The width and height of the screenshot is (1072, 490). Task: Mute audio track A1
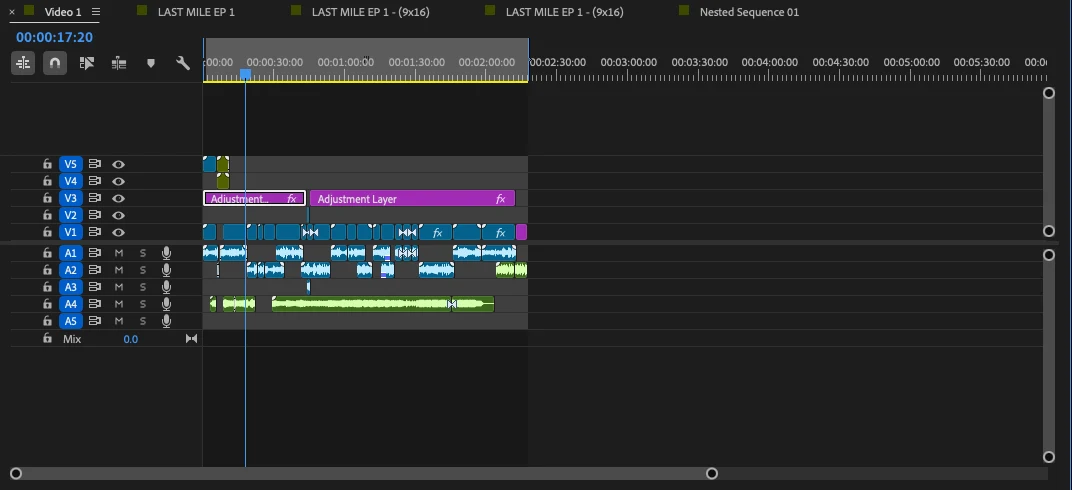119,253
